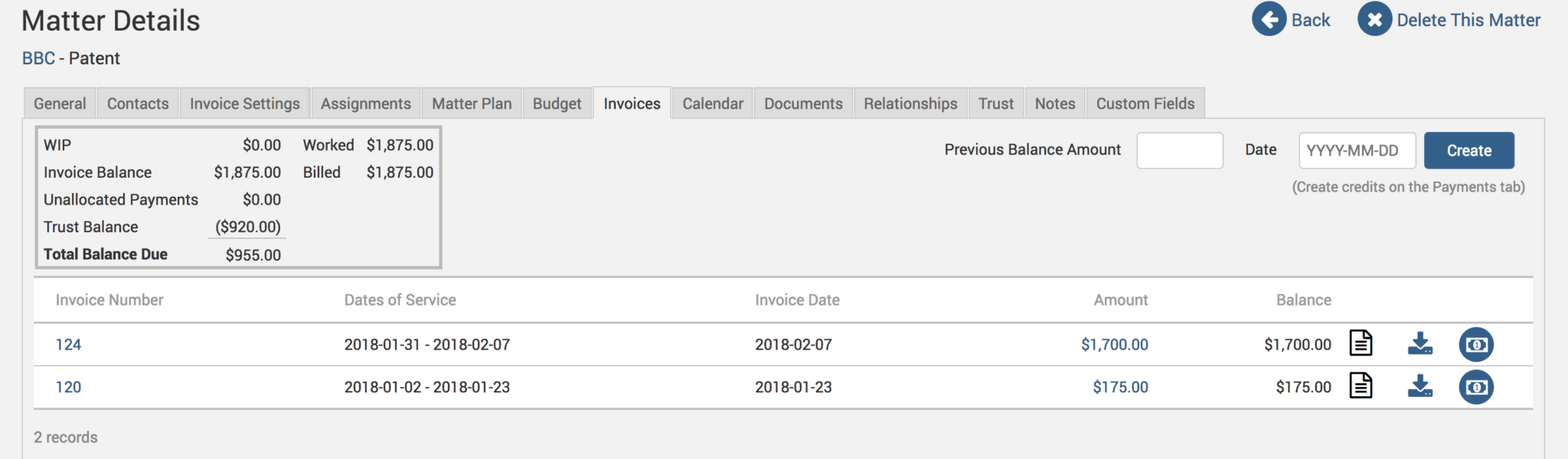Click payment money icon for invoice 124
The image size is (1568, 459).
pyautogui.click(x=1476, y=344)
